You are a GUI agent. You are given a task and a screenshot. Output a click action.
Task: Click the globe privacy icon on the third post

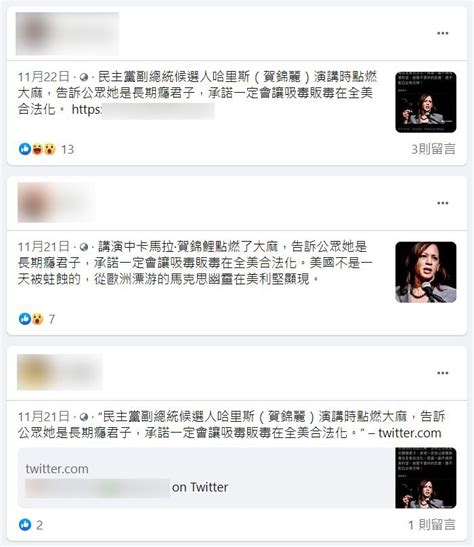click(84, 417)
